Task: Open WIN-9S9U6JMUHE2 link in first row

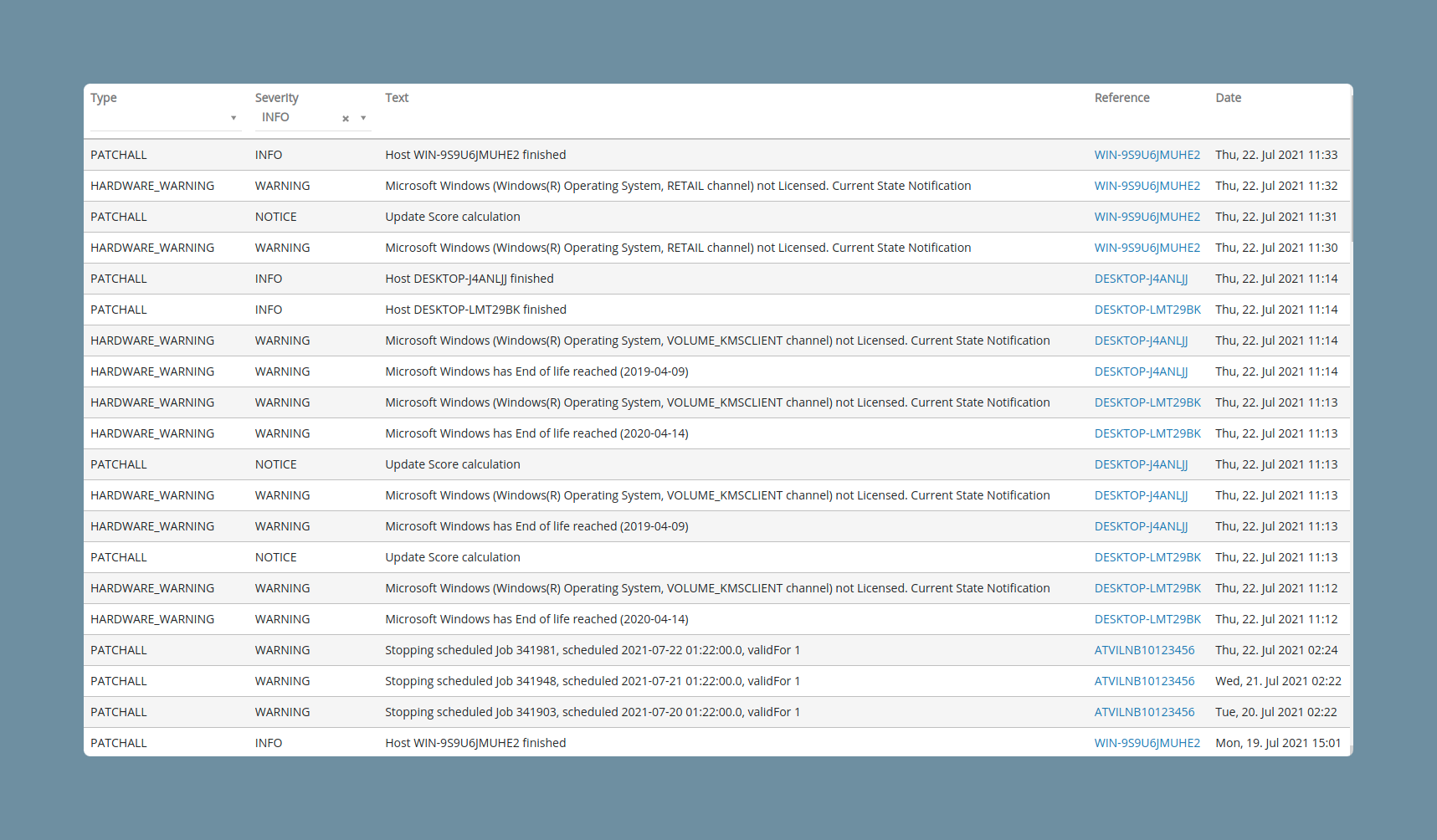Action: (x=1147, y=155)
